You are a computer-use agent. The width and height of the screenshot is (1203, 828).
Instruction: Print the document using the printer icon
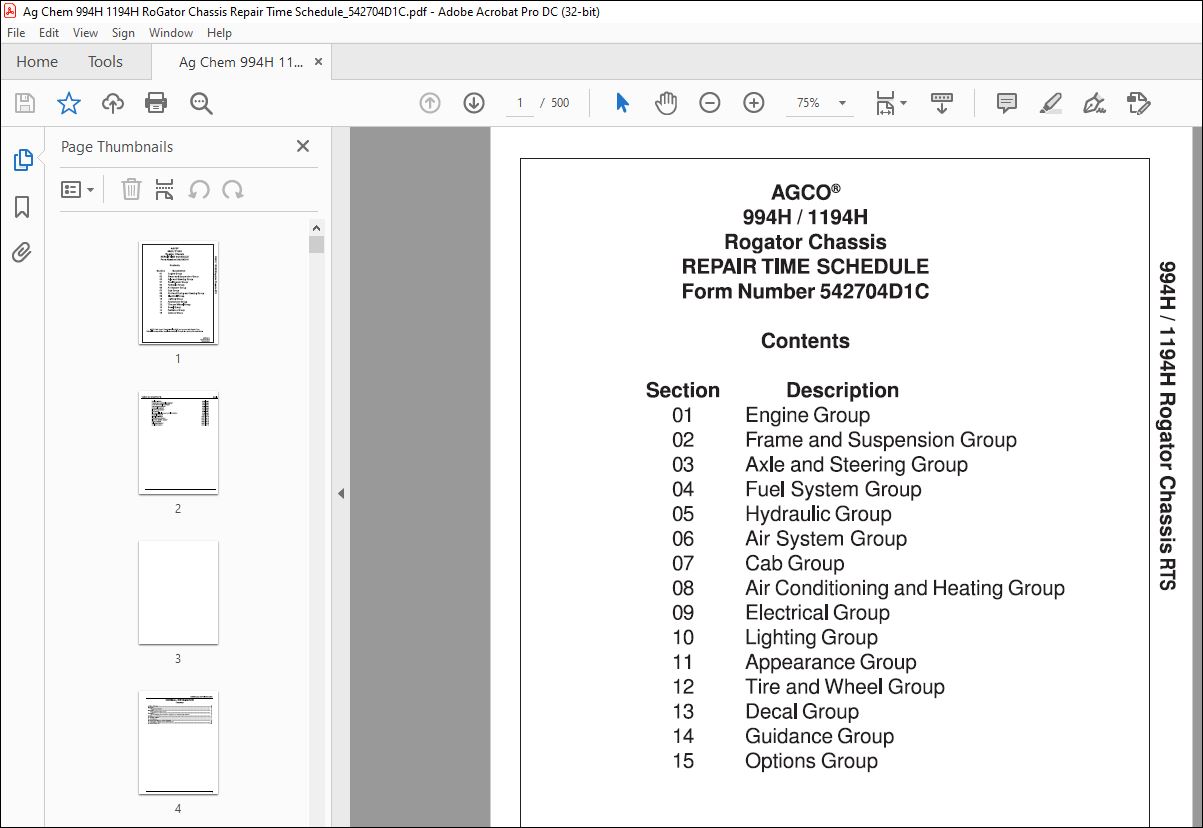tap(156, 103)
